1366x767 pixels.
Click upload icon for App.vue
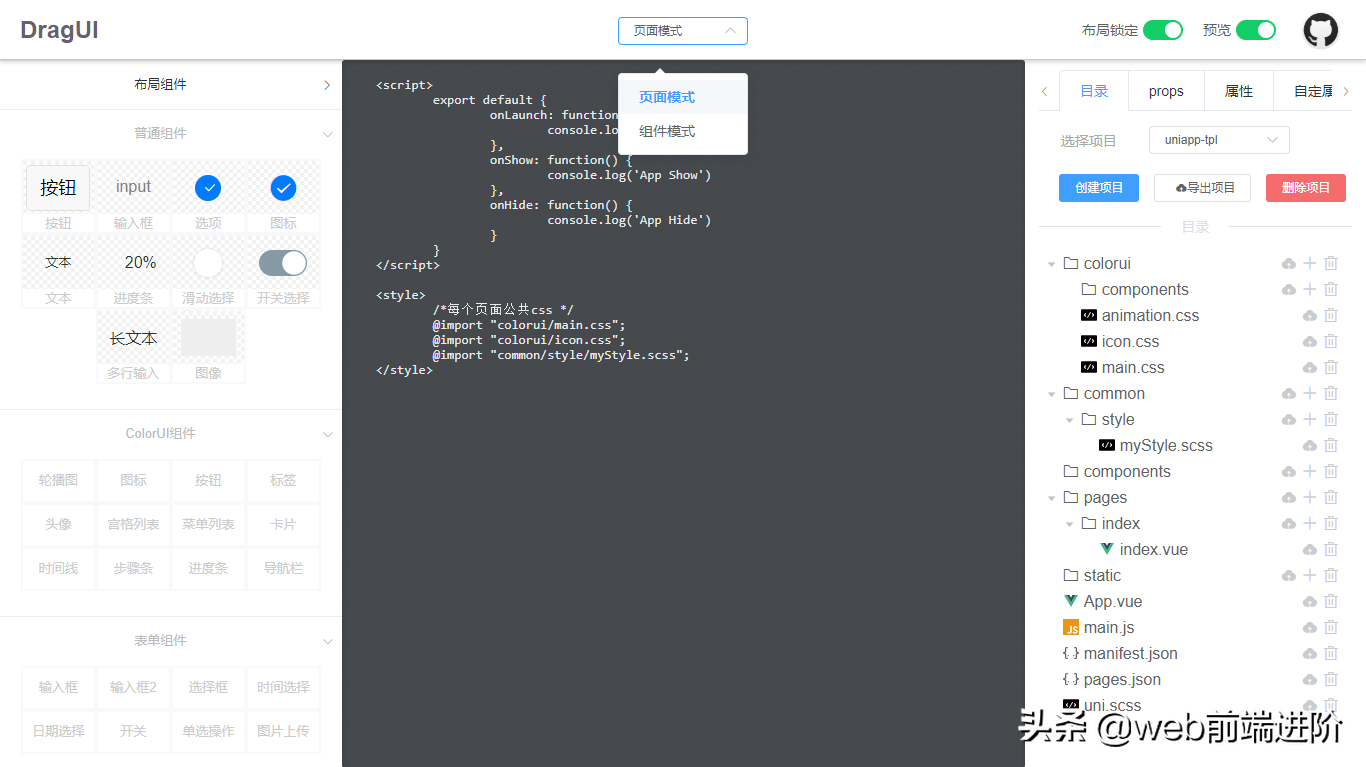click(x=1310, y=601)
